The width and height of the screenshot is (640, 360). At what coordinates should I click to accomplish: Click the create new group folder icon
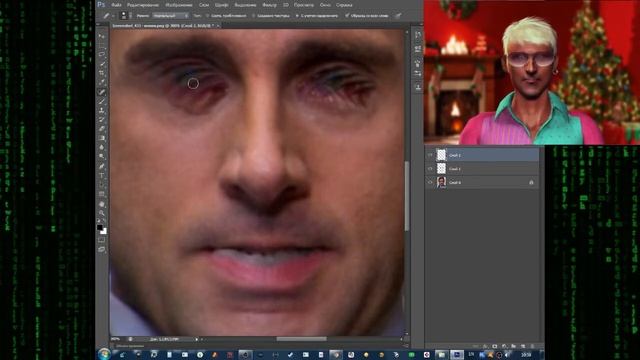513,346
